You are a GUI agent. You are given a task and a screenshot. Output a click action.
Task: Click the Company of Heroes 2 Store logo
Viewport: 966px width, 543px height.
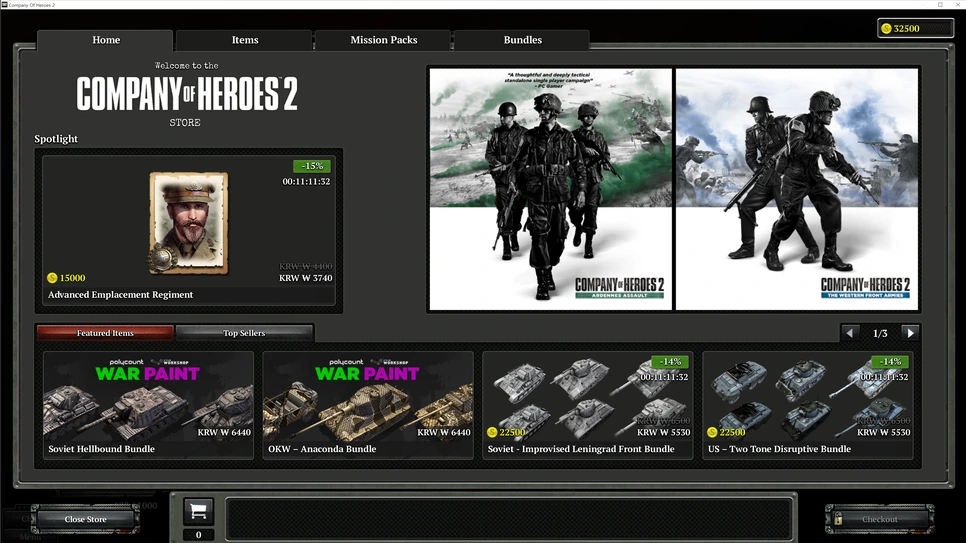click(187, 94)
